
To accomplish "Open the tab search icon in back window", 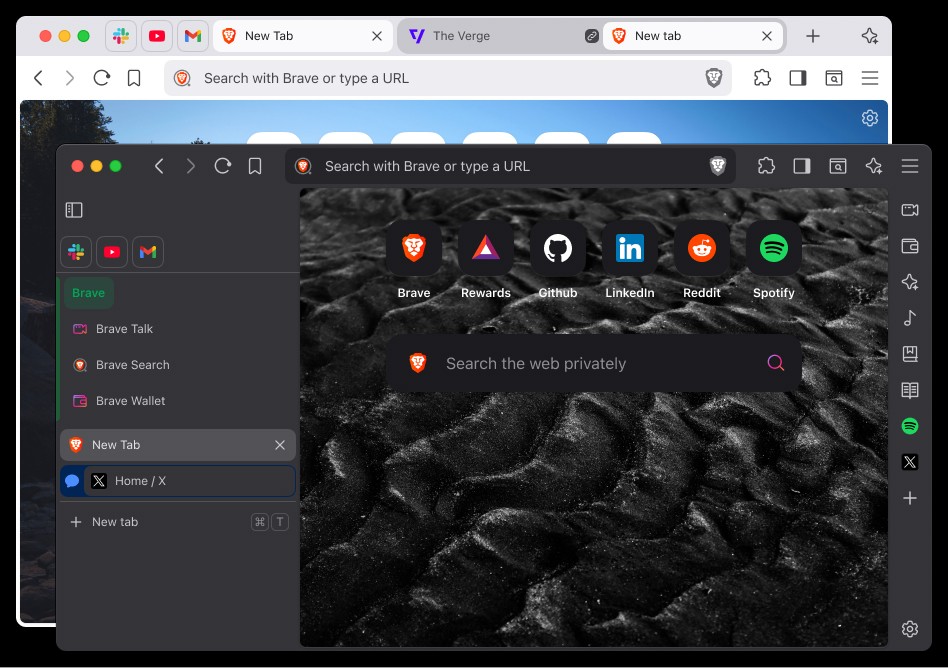I will point(834,78).
